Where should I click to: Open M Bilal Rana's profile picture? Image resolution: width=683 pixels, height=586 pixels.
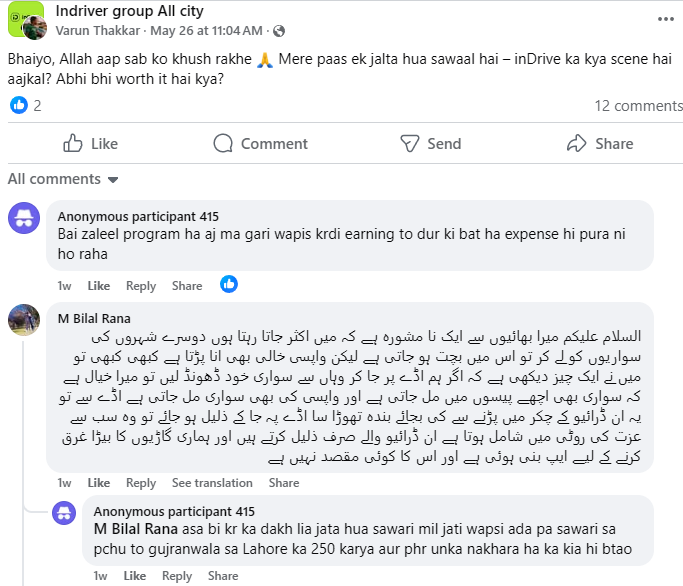click(x=24, y=320)
